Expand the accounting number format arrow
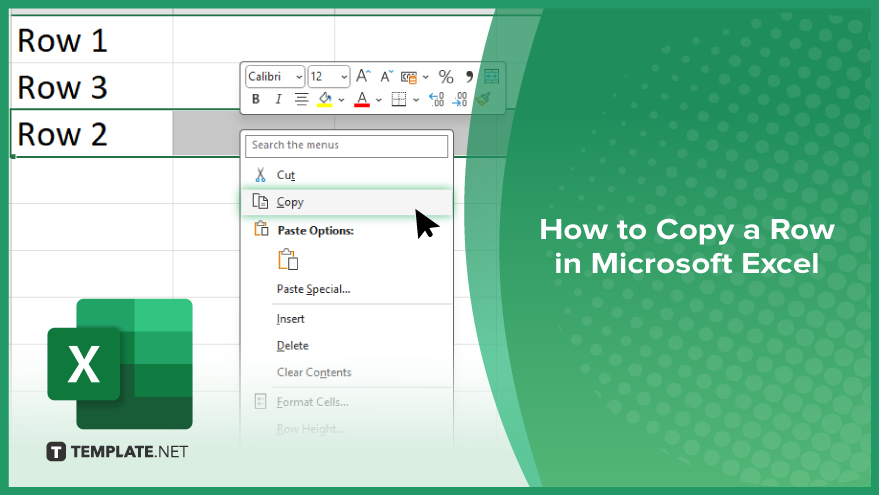879x495 pixels. click(x=425, y=77)
